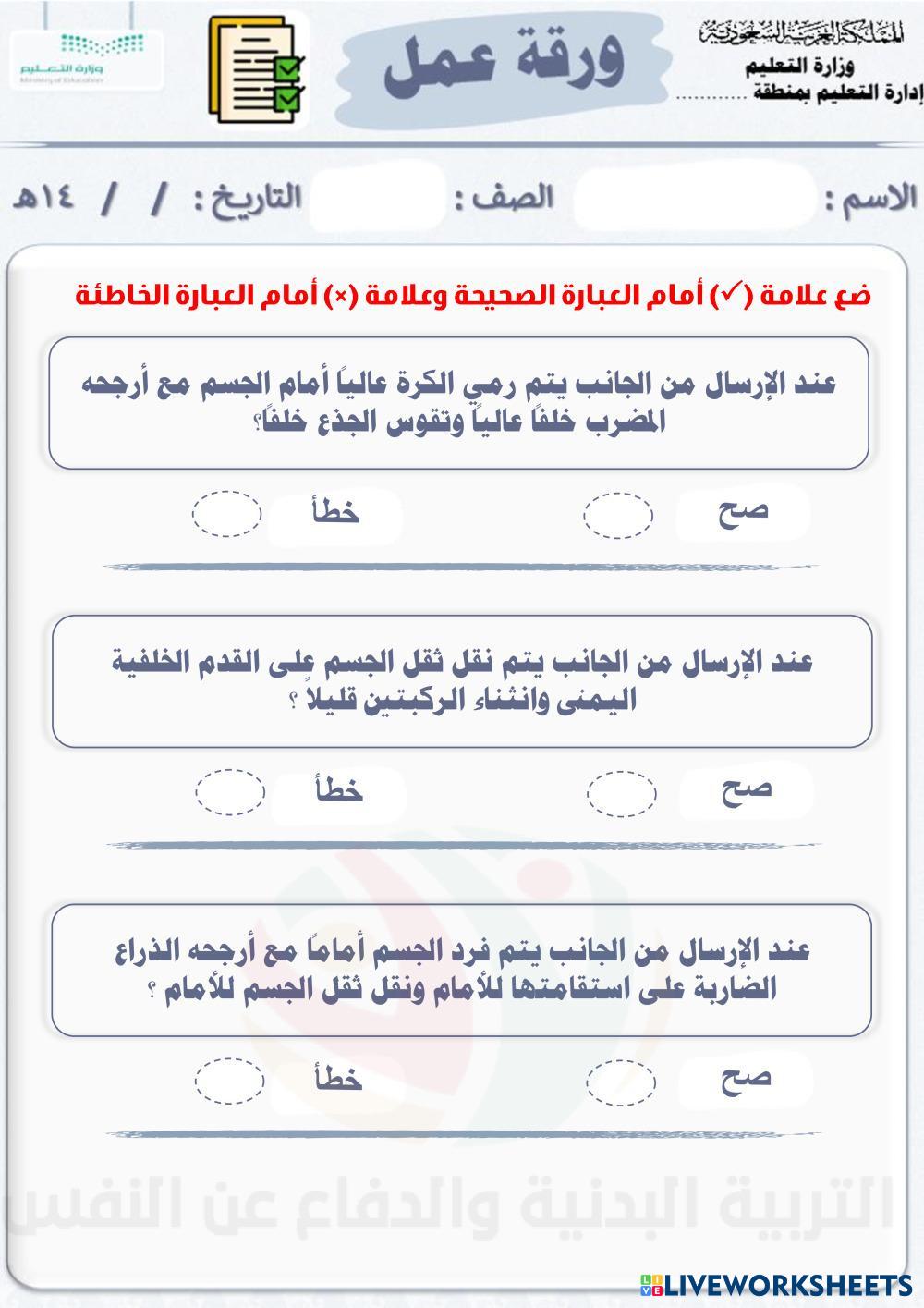
Task: Click the Liveworksheets logo
Action: [x=774, y=1283]
